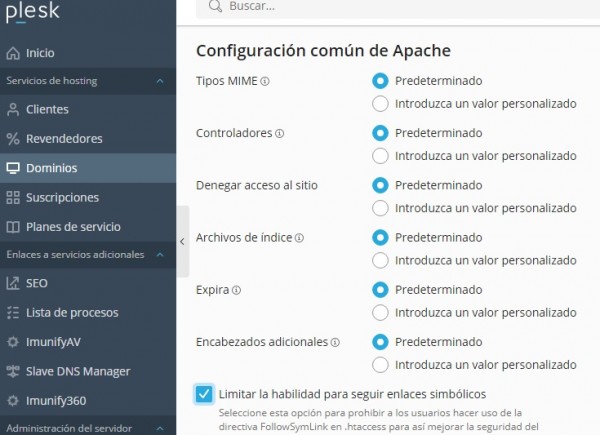Select custom value radio for Expira
600x435 pixels.
[x=380, y=313]
